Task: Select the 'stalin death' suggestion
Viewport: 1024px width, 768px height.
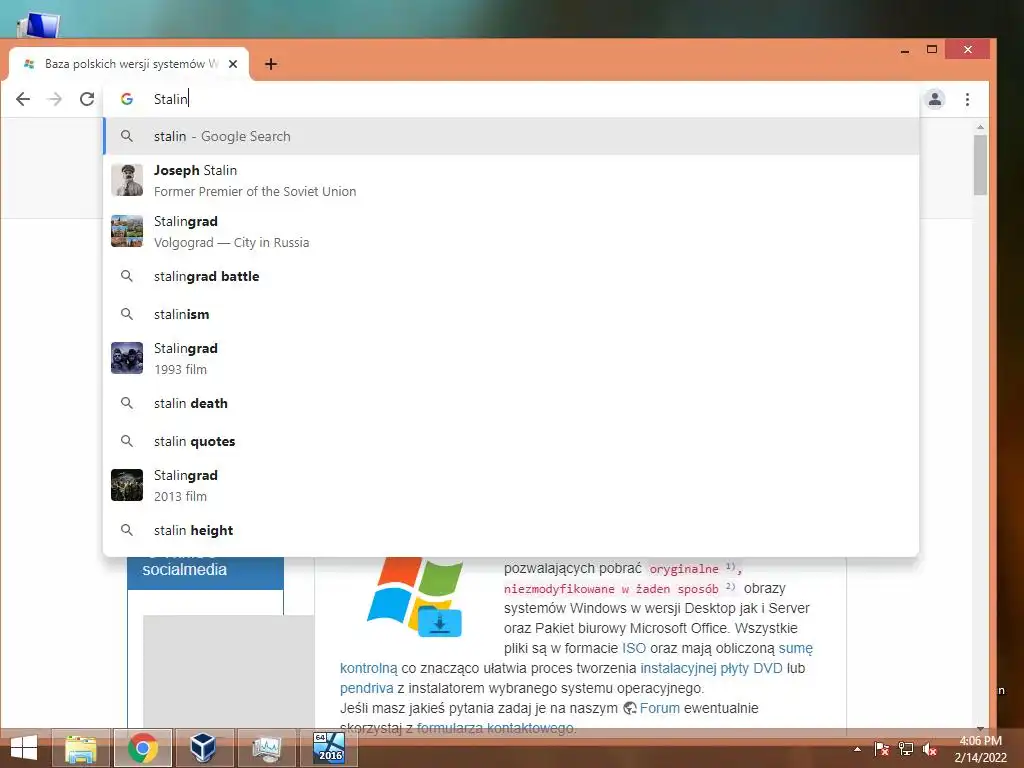Action: (x=511, y=404)
